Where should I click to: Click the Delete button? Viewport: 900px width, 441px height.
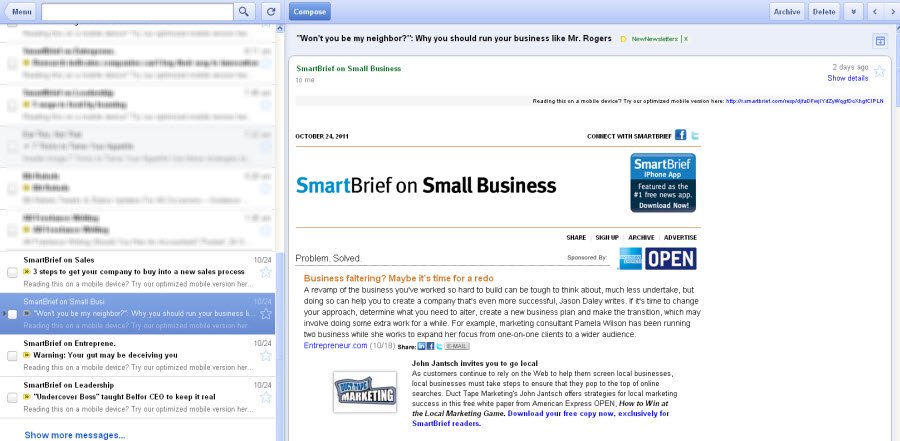tap(824, 11)
